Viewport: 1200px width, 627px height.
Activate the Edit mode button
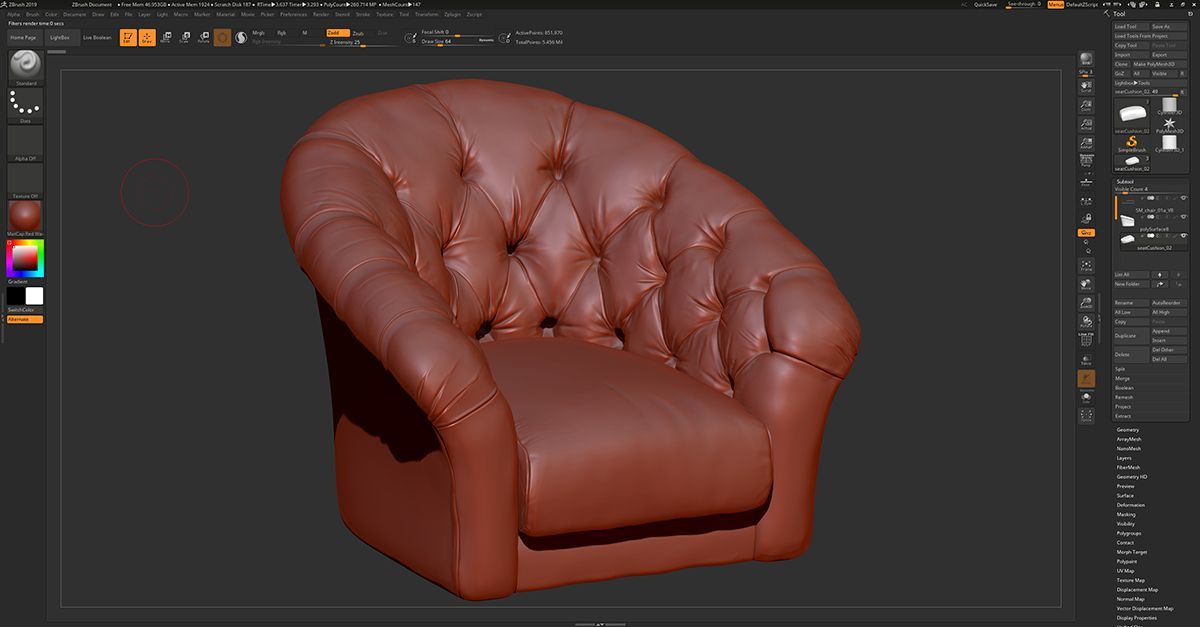click(128, 37)
